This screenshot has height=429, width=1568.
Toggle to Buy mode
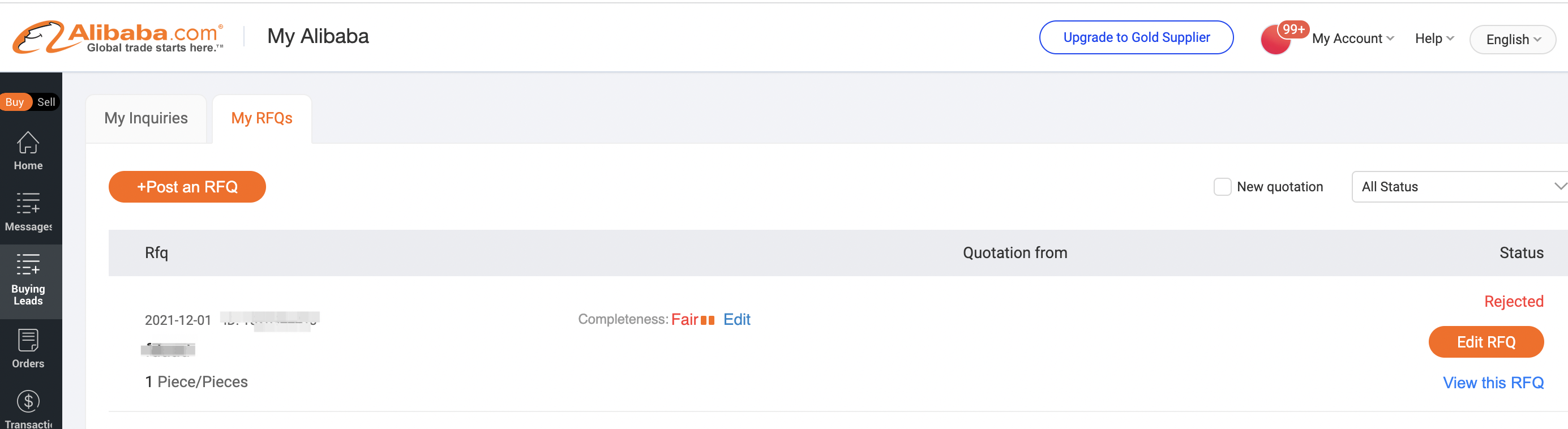point(15,102)
